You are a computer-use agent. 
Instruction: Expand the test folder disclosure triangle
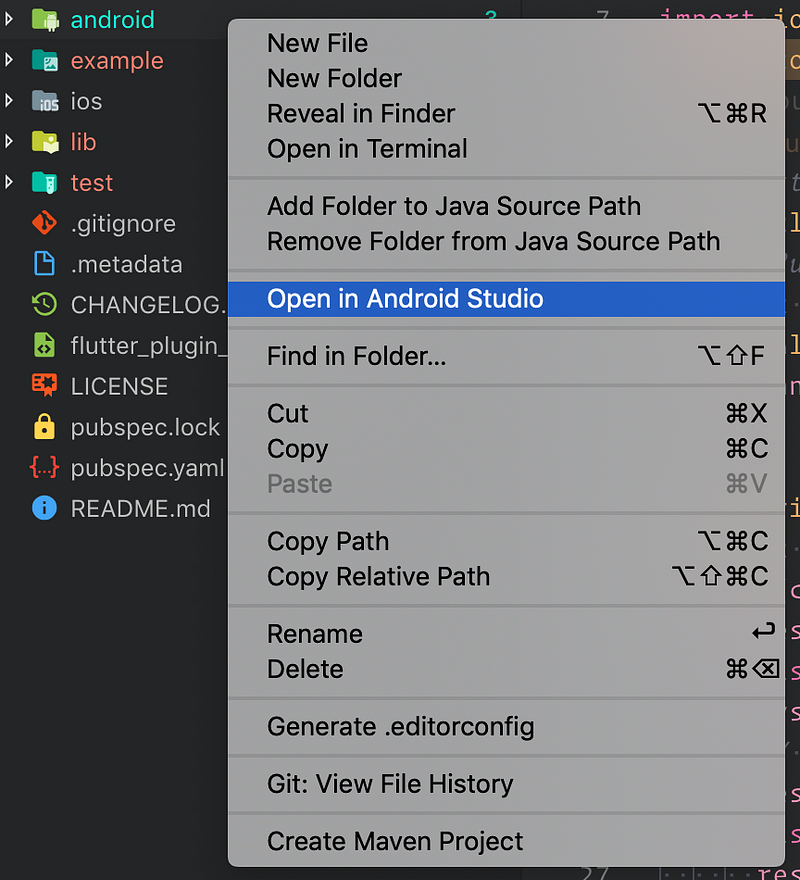pos(9,182)
